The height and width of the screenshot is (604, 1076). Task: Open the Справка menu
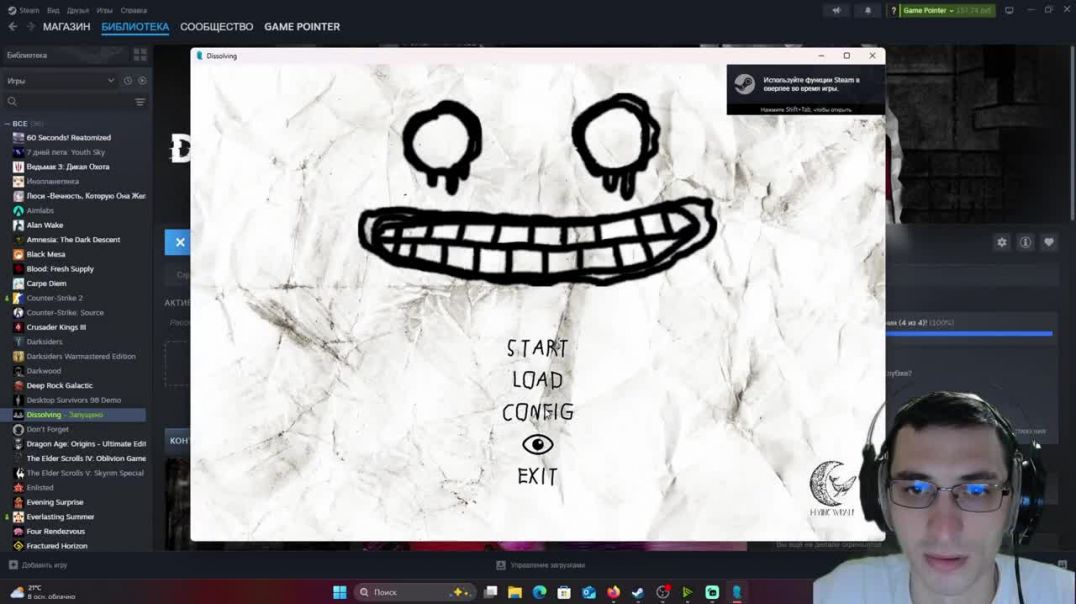133,10
